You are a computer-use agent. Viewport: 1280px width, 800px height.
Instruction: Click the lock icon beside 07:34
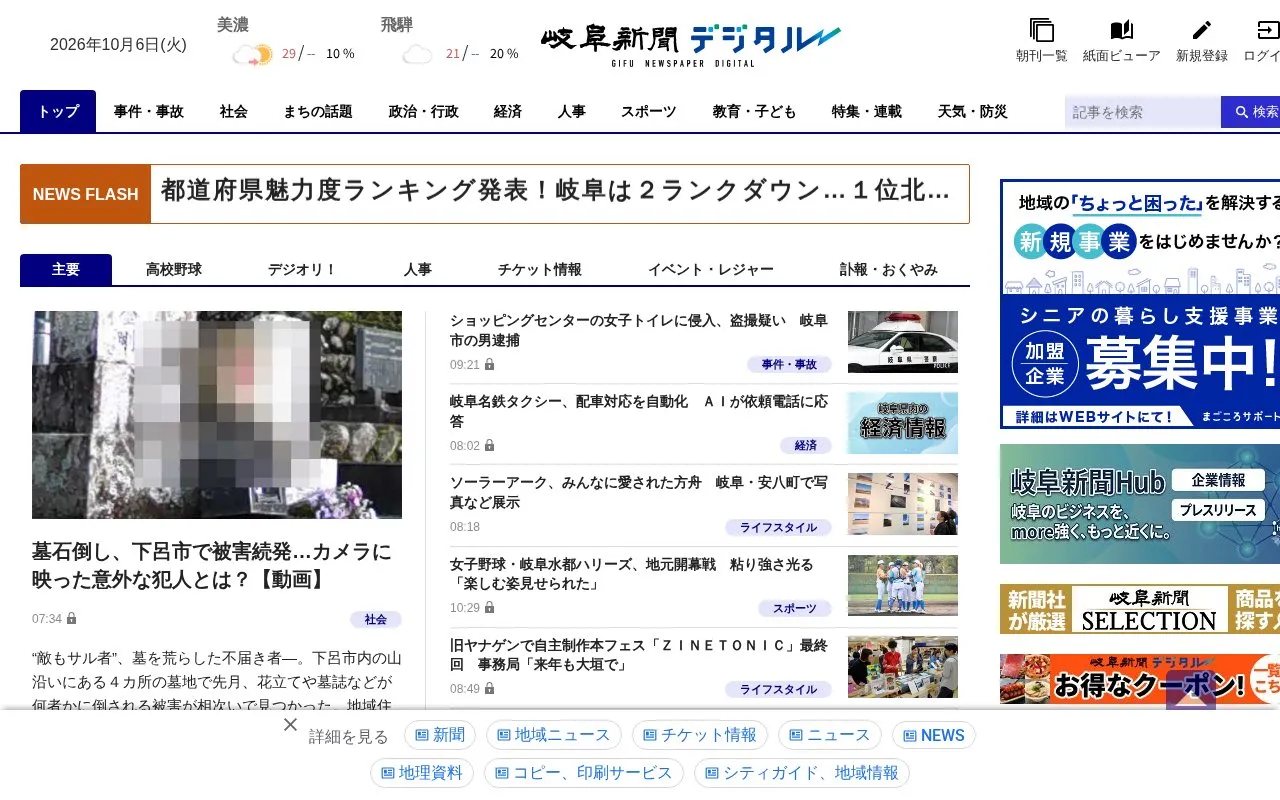click(72, 619)
